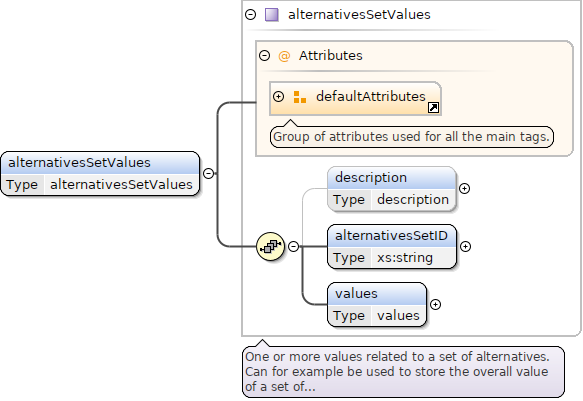Collapse the root alternativesSetValues element
The height and width of the screenshot is (401, 583).
[209, 173]
